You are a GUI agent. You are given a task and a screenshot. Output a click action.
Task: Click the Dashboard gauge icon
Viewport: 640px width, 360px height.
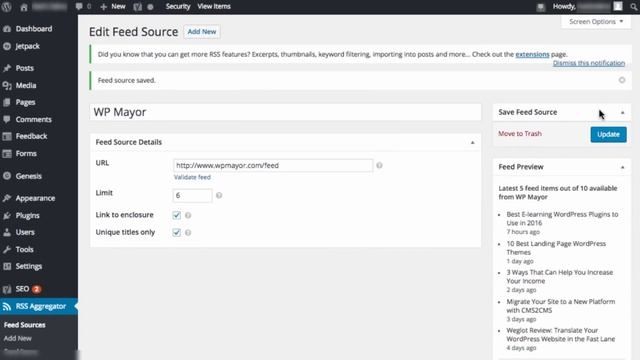pyautogui.click(x=7, y=29)
